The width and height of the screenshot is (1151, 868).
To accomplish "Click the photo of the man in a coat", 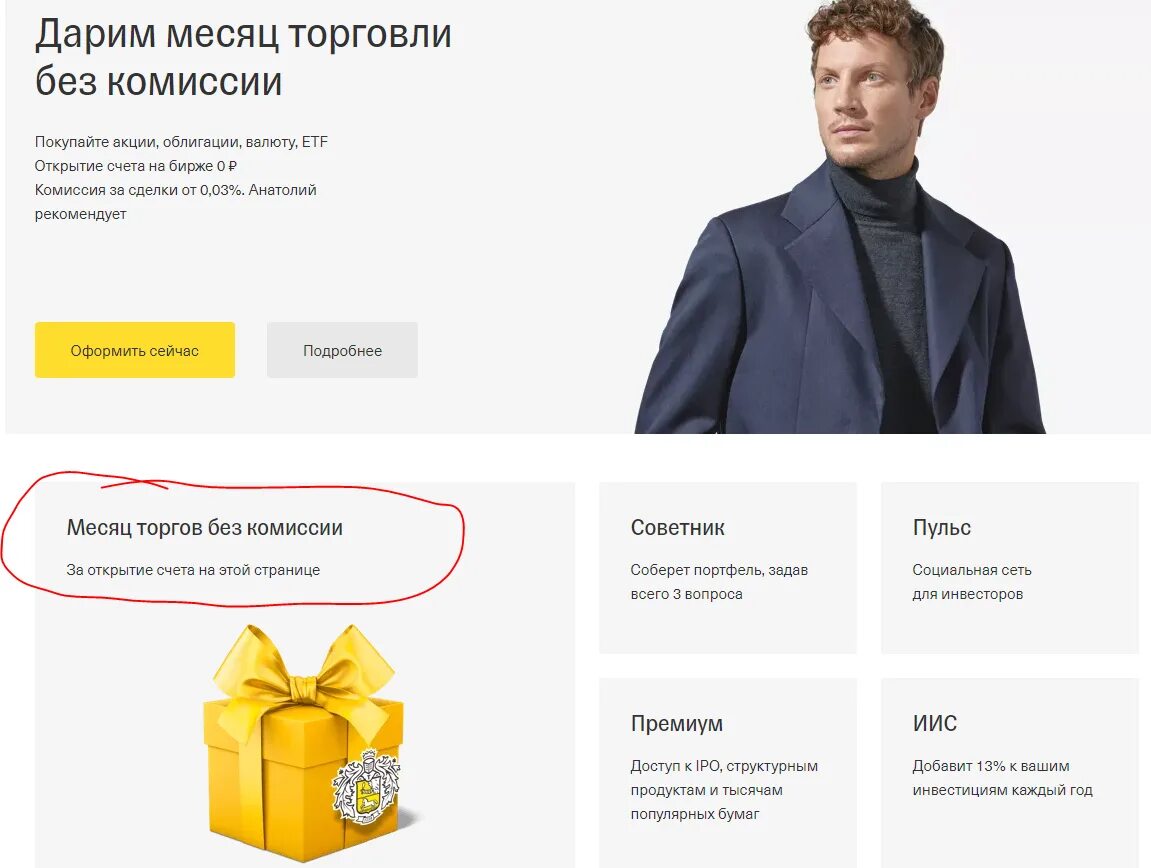I will coord(839,217).
